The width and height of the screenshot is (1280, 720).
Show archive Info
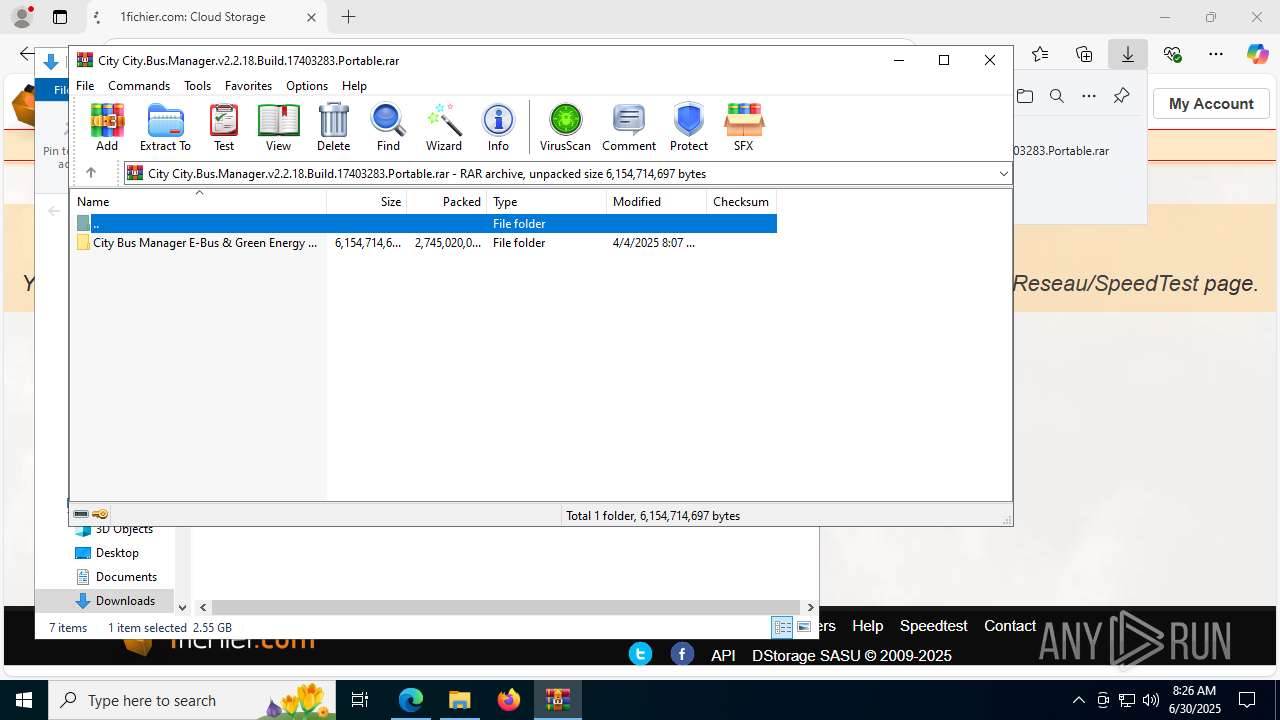pyautogui.click(x=498, y=127)
